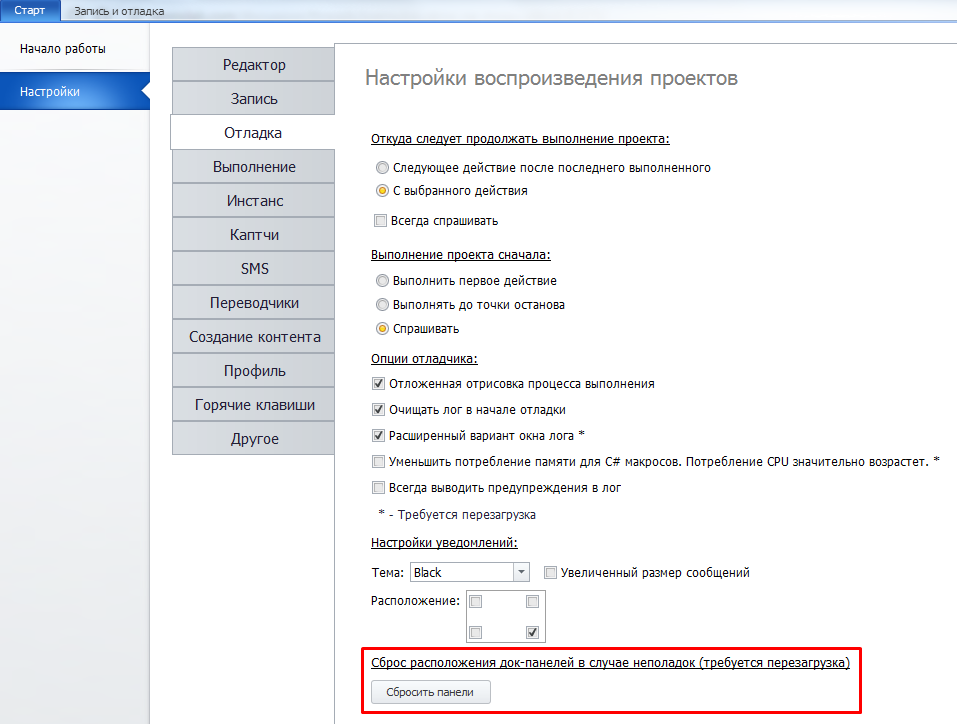Set notification position to top-right corner
This screenshot has width=957, height=724.
[x=533, y=601]
